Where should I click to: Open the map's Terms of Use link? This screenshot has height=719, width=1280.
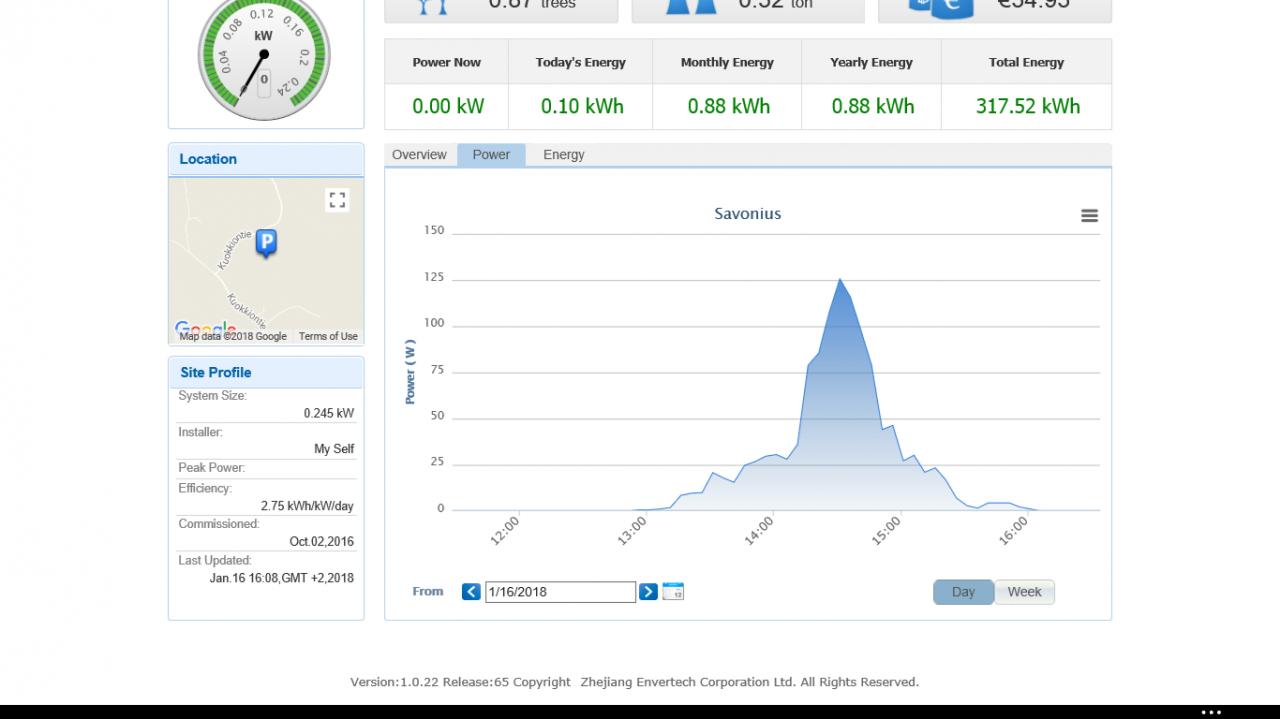(328, 336)
